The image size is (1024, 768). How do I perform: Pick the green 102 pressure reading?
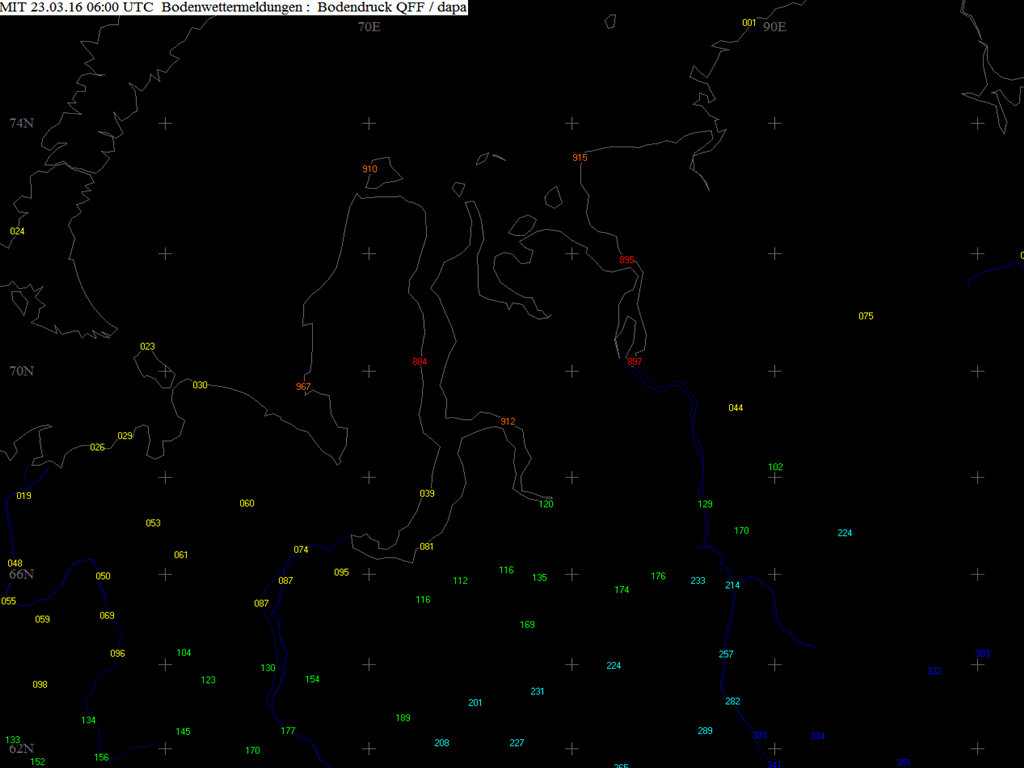tap(776, 467)
